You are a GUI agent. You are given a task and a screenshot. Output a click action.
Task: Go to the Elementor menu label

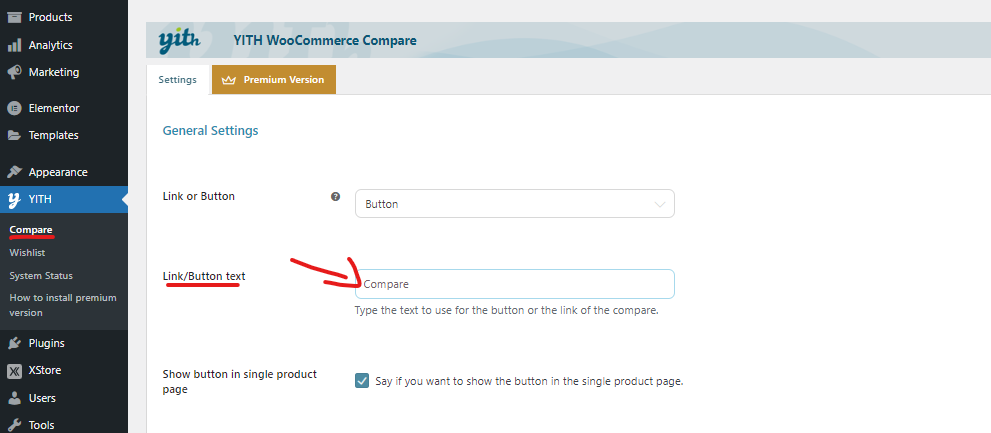54,108
